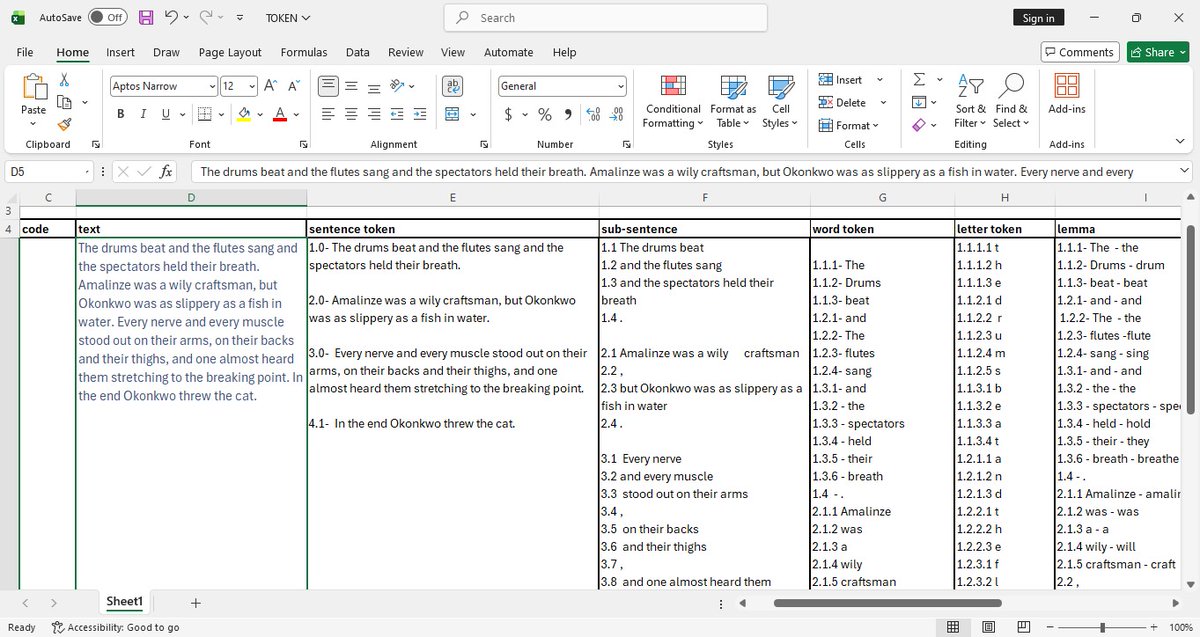Click the Percent Style icon
This screenshot has width=1200, height=637.
(x=545, y=114)
